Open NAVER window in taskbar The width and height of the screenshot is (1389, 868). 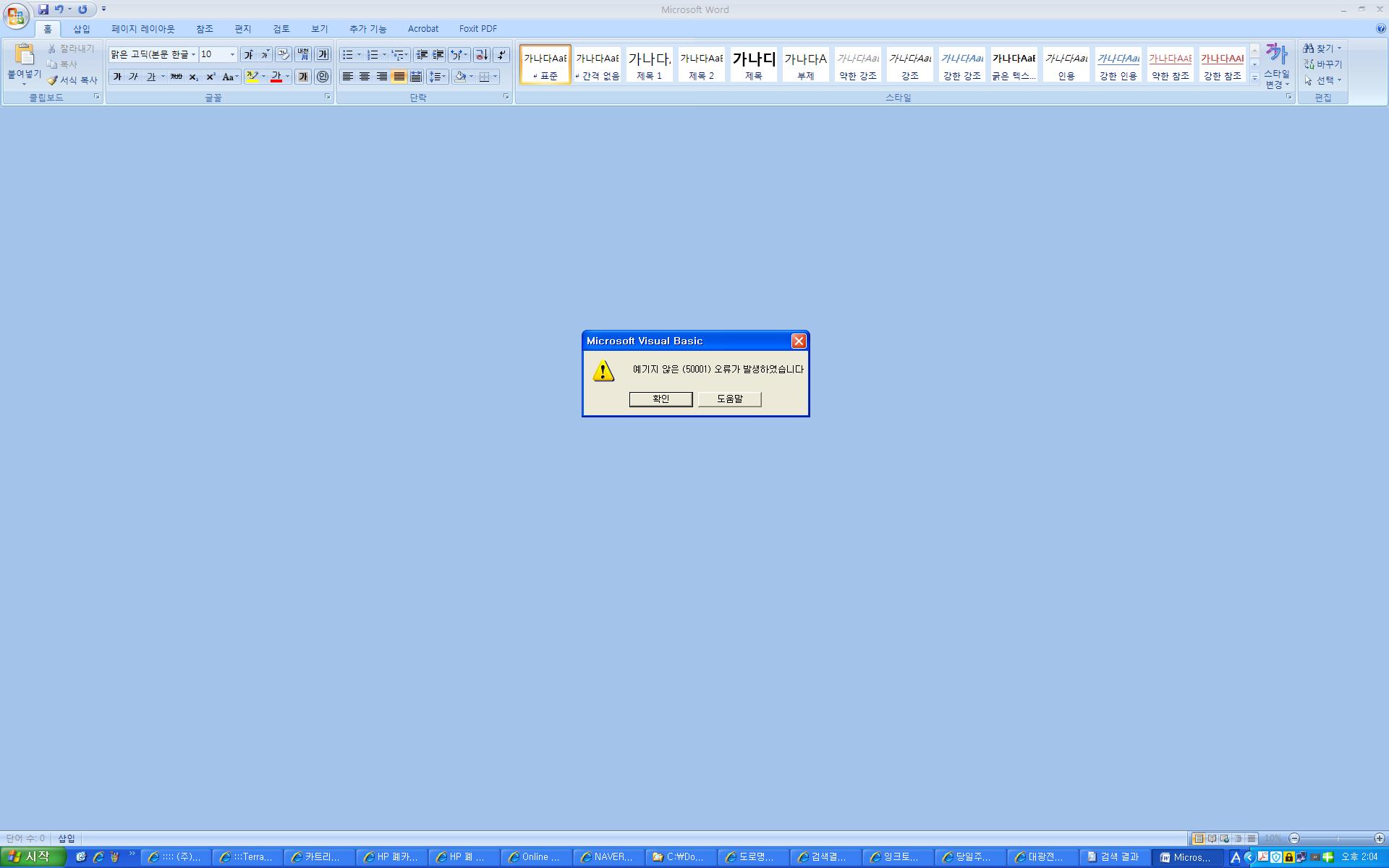click(x=608, y=857)
